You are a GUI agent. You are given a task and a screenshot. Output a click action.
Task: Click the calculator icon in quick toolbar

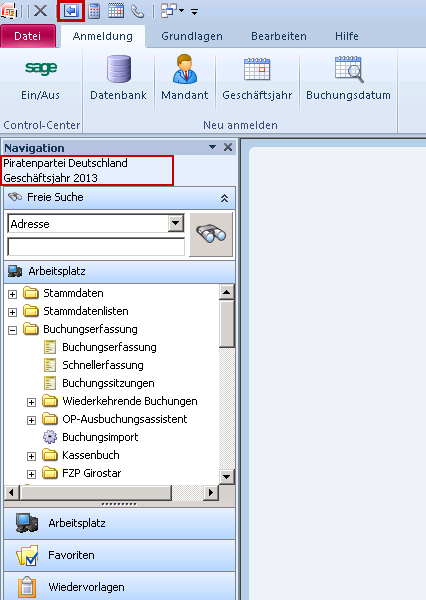point(94,11)
